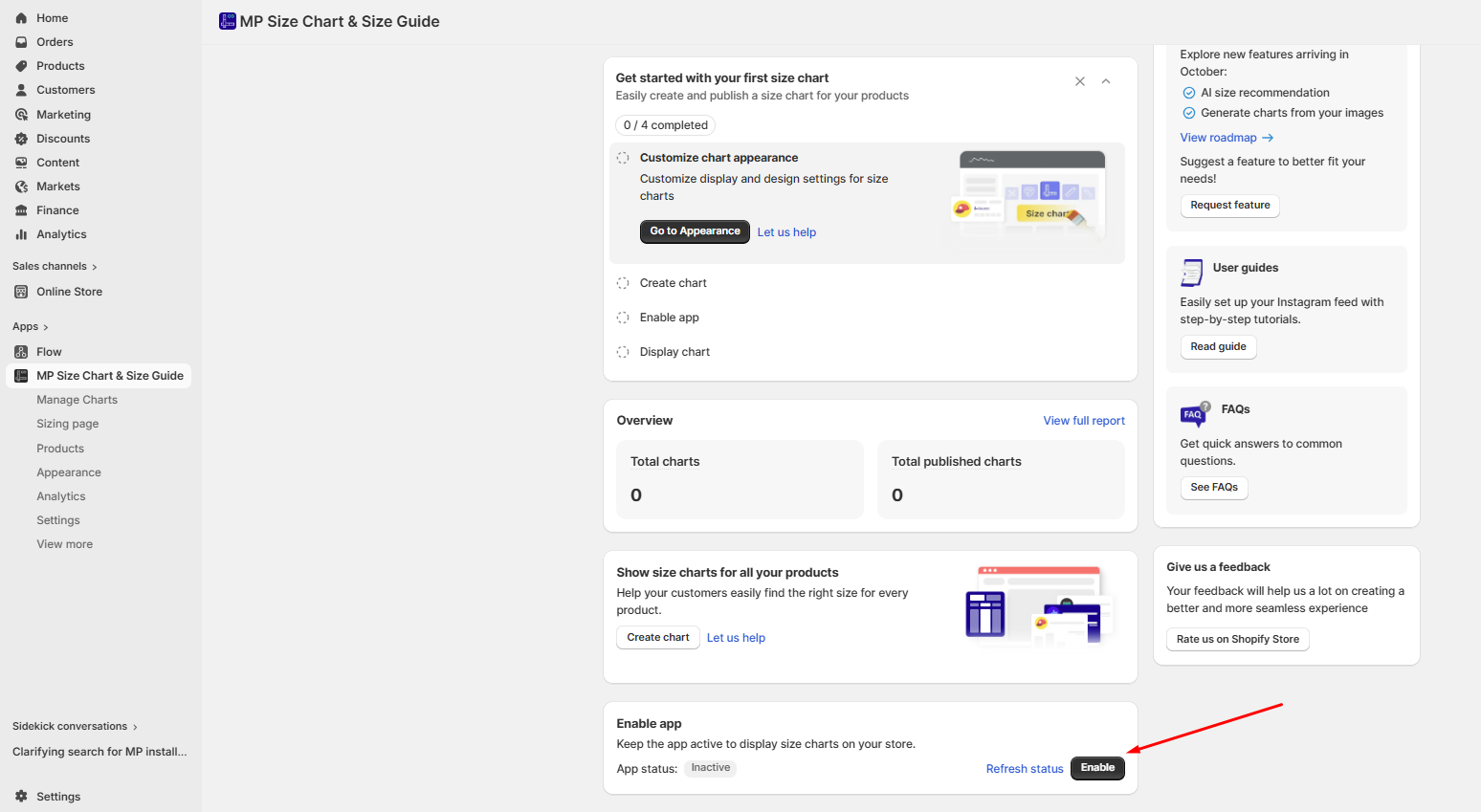
Task: Open Settings under MP Size Chart
Action: pos(58,520)
